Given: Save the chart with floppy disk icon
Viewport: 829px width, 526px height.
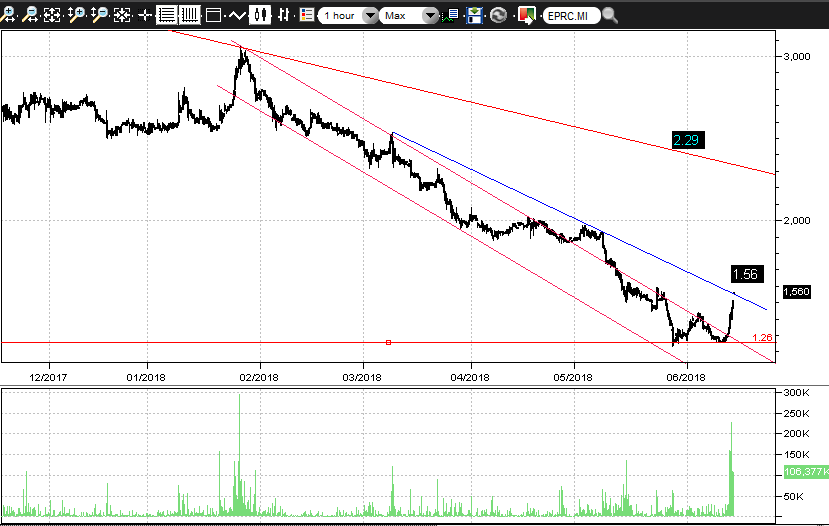Looking at the screenshot, I should [474, 15].
